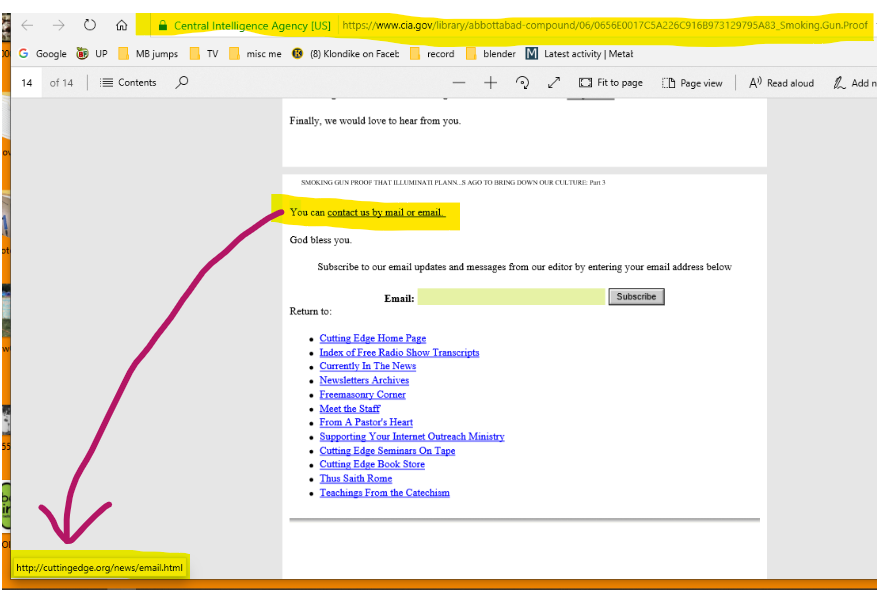Click the page number box showing 14
877x595 pixels.
27,83
